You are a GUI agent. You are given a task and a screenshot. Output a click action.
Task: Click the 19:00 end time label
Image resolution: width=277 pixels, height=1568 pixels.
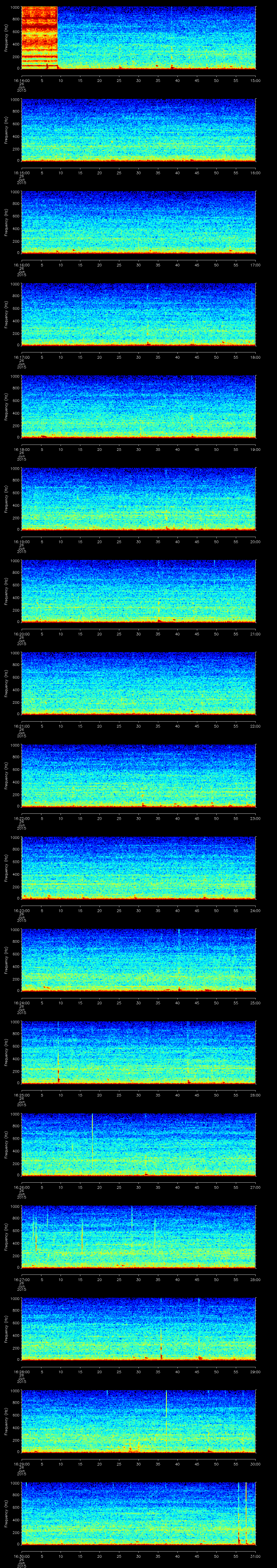[256, 449]
